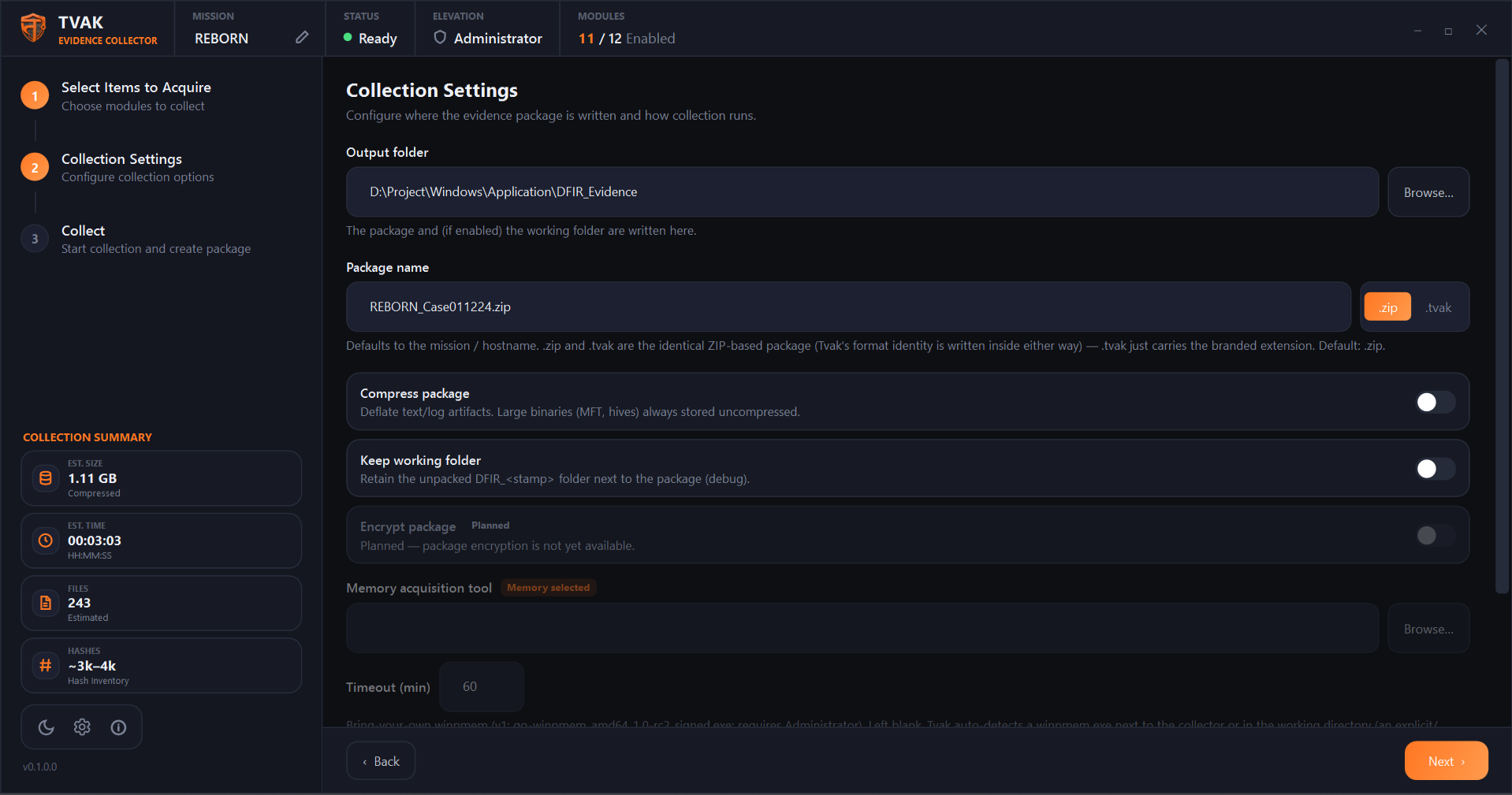Click the Administrator shield icon
Viewport: 1512px width, 795px height.
(x=440, y=37)
